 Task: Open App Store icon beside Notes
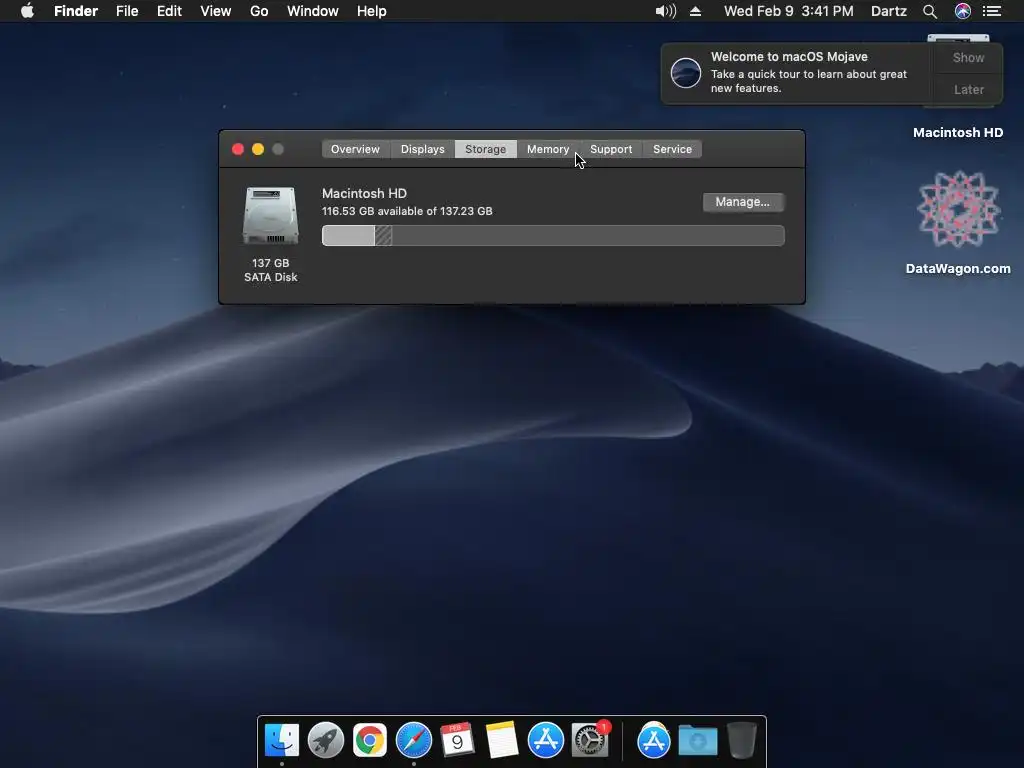pyautogui.click(x=545, y=741)
